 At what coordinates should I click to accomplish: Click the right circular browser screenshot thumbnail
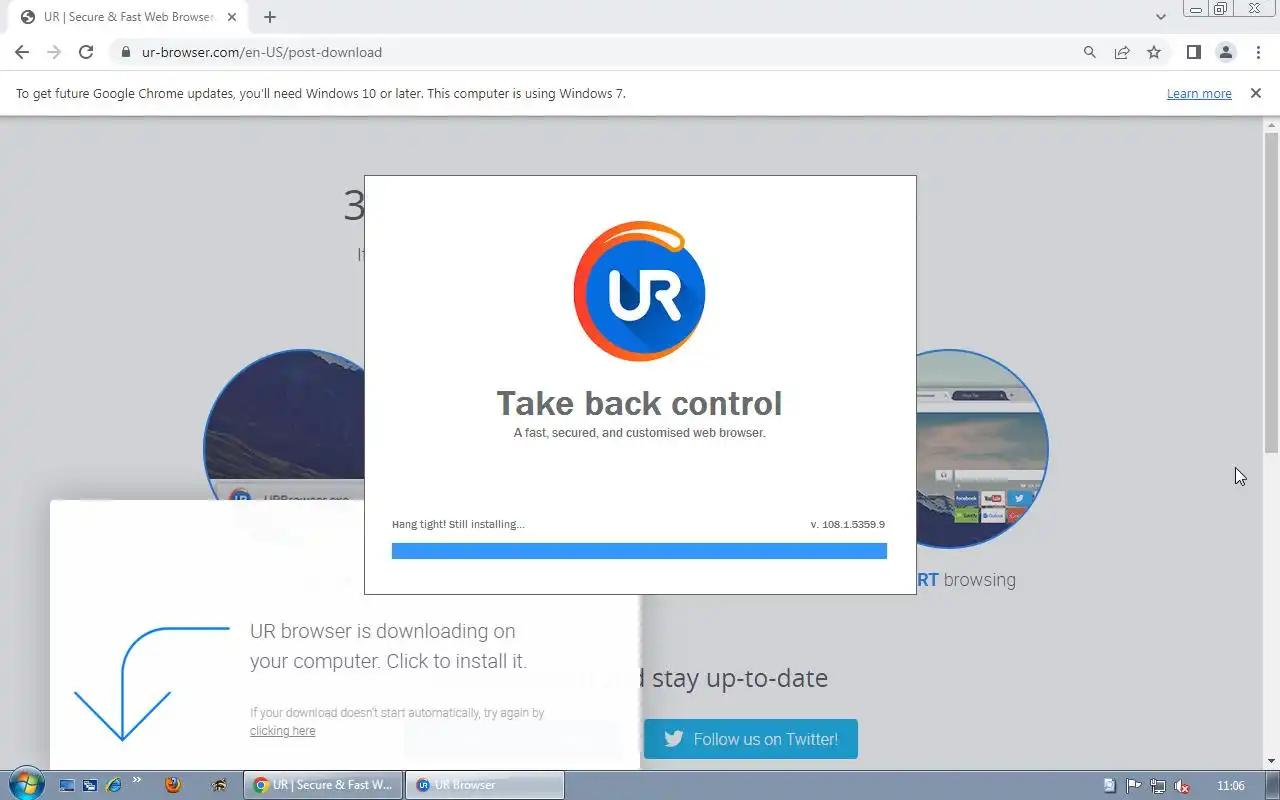pos(982,448)
